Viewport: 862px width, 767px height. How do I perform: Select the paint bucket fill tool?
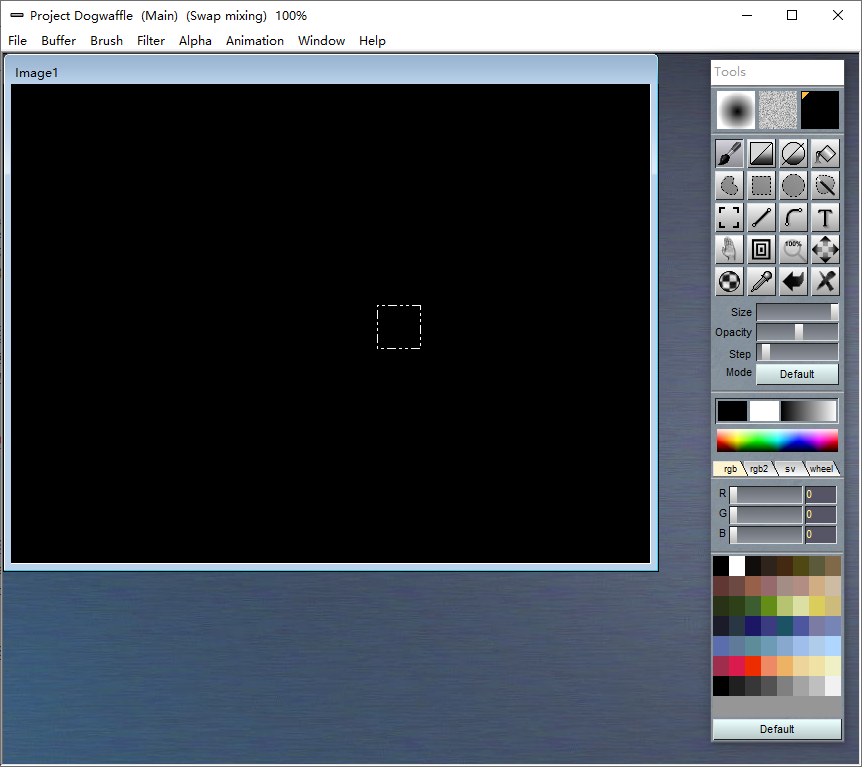(x=825, y=153)
